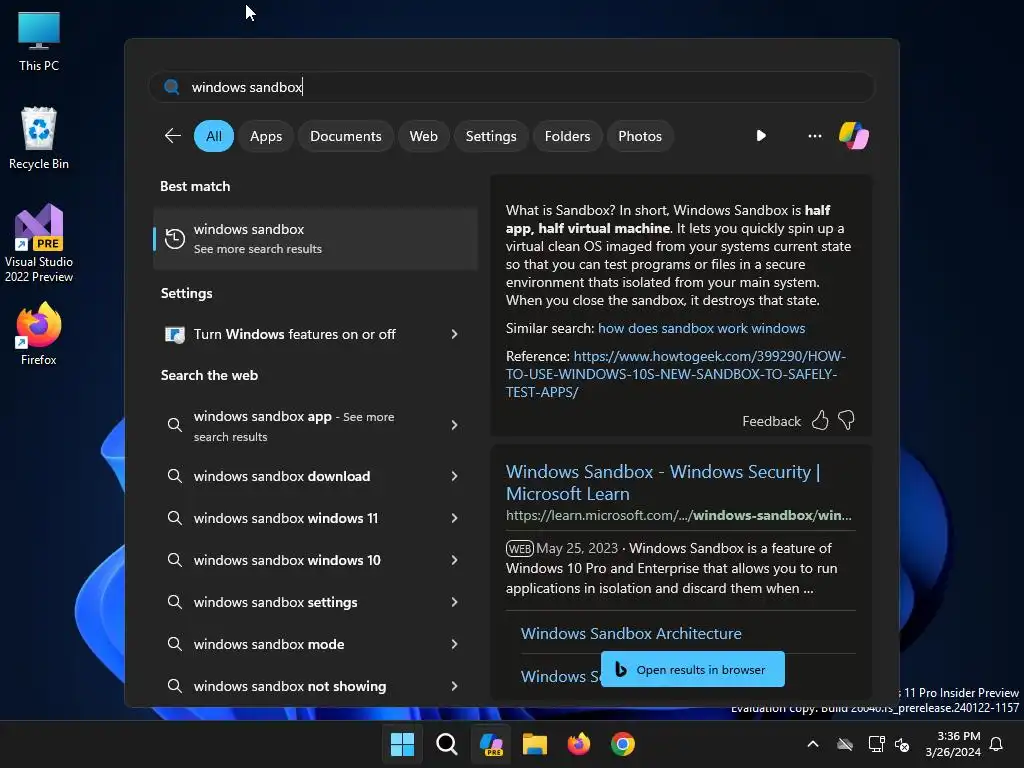Select 'windows sandbox mode' web suggestion text
Viewport: 1024px width, 768px height.
268,644
